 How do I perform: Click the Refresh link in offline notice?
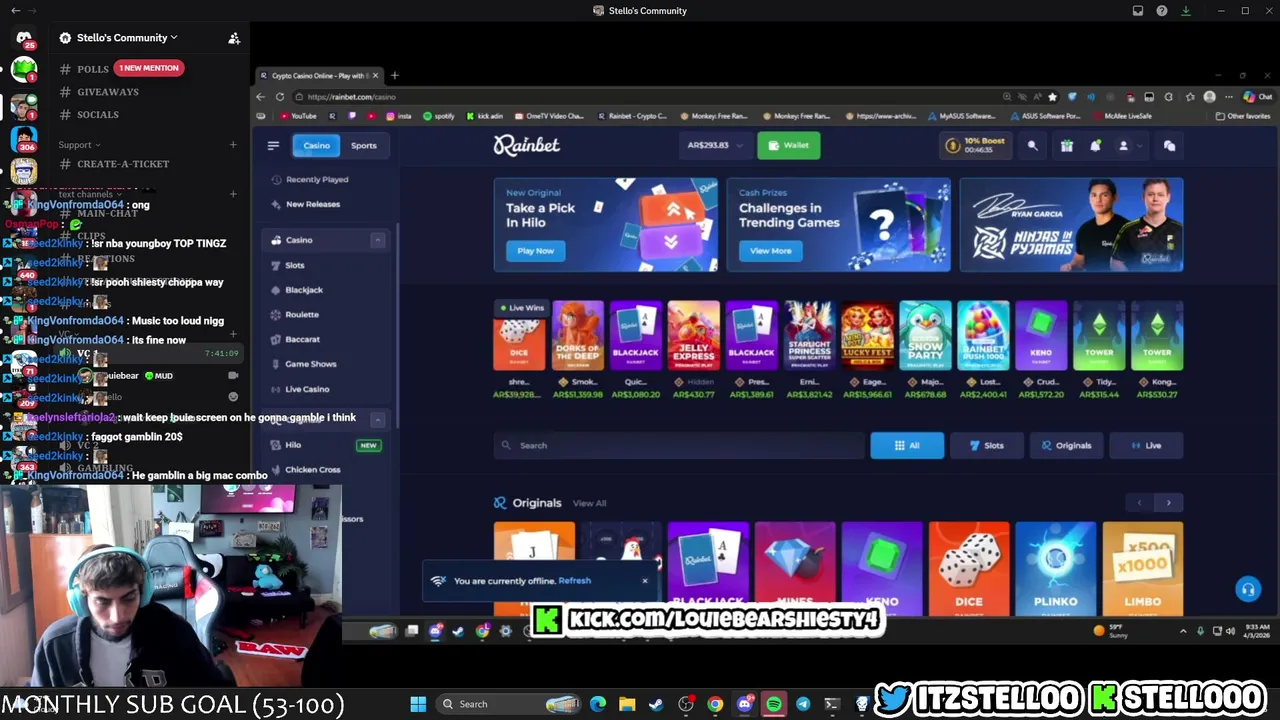click(574, 581)
